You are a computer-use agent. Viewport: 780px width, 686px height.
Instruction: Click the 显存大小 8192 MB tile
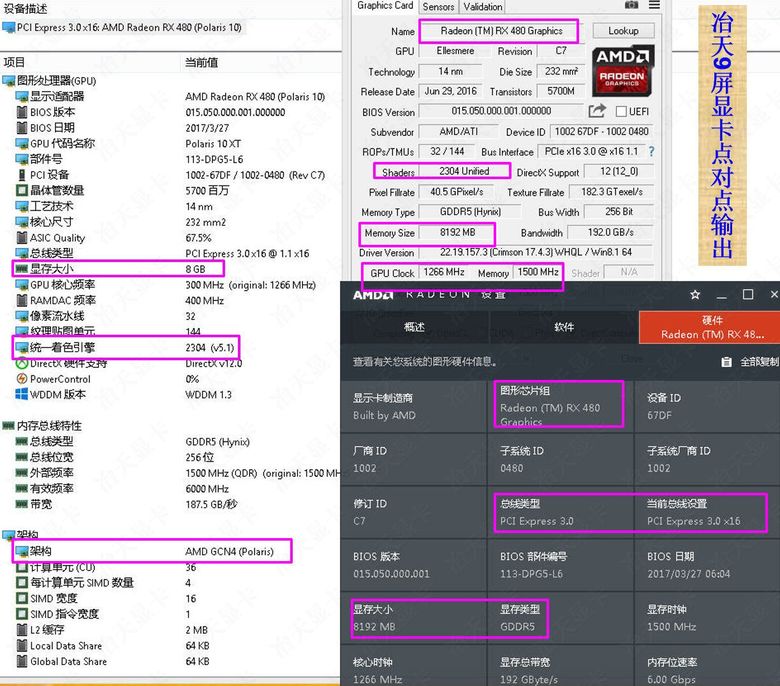(x=413, y=618)
